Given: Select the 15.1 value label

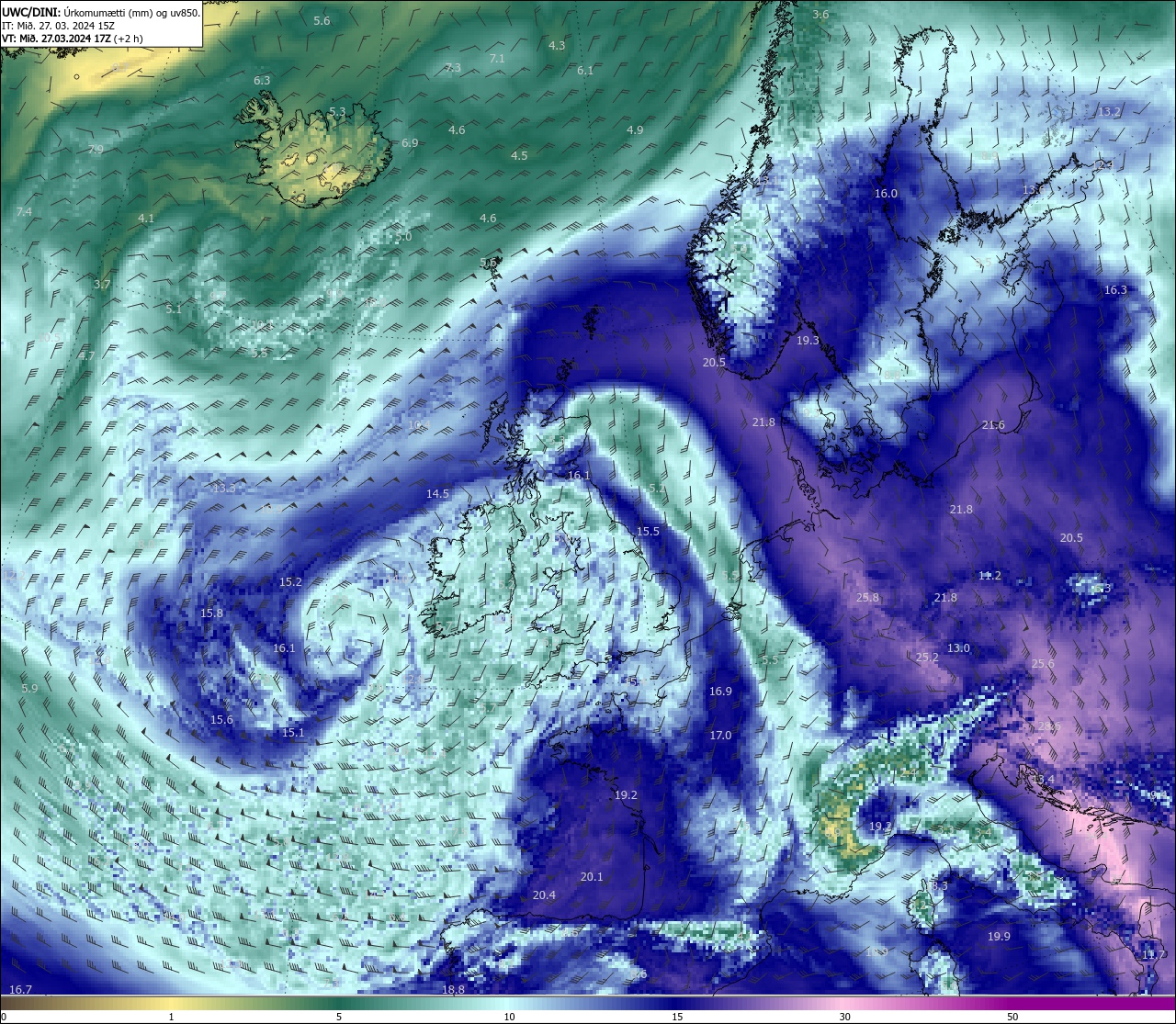Looking at the screenshot, I should coord(292,732).
